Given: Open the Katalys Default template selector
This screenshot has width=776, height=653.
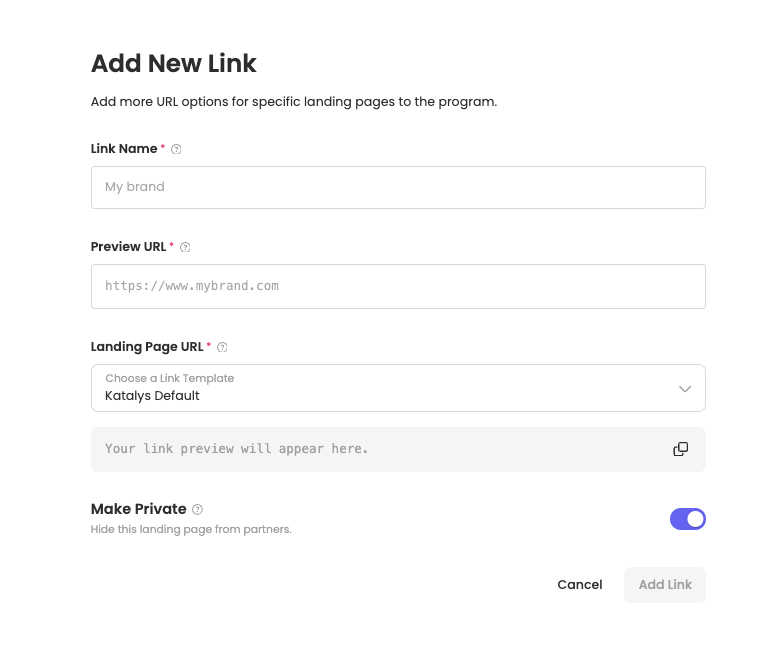Looking at the screenshot, I should [x=380, y=388].
